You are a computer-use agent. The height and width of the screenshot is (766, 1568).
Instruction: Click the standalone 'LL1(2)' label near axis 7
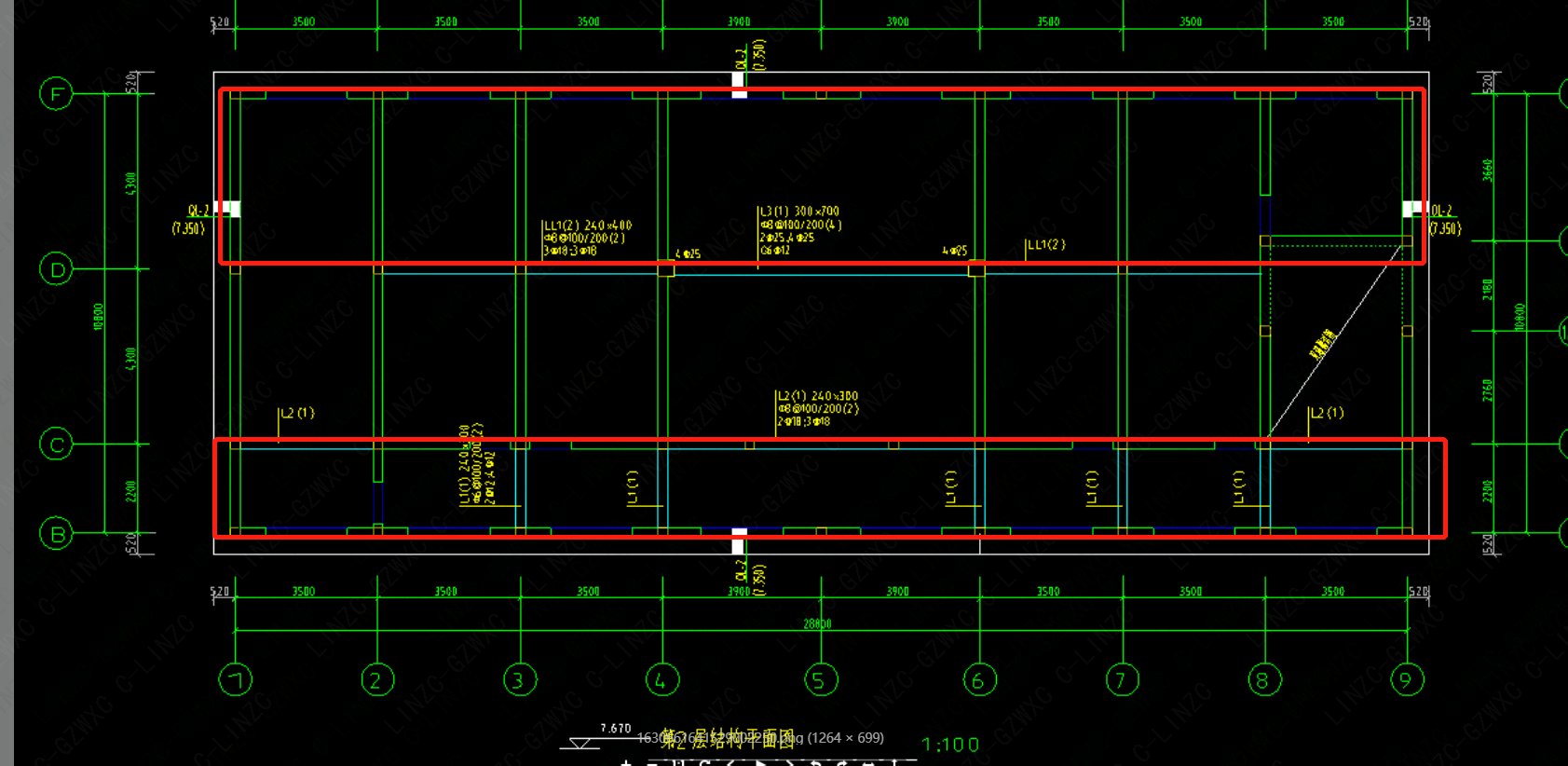(1046, 244)
